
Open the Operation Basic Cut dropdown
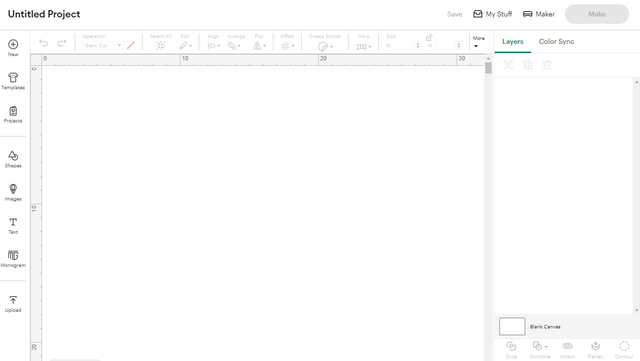(x=102, y=45)
